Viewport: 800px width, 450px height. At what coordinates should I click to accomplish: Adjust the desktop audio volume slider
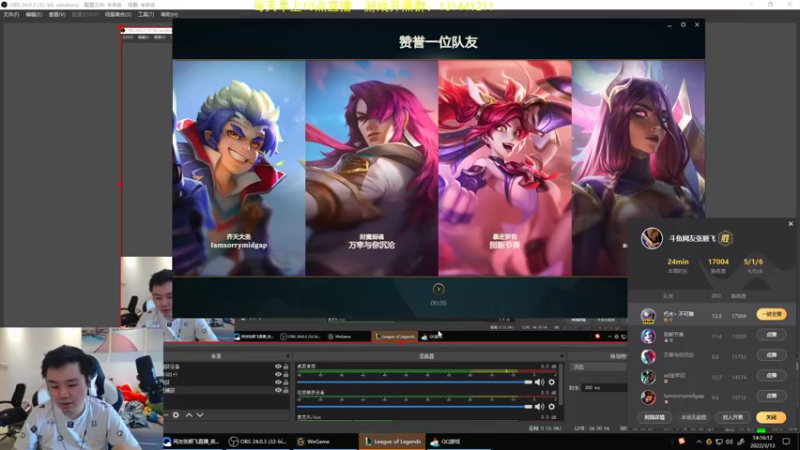(414, 382)
